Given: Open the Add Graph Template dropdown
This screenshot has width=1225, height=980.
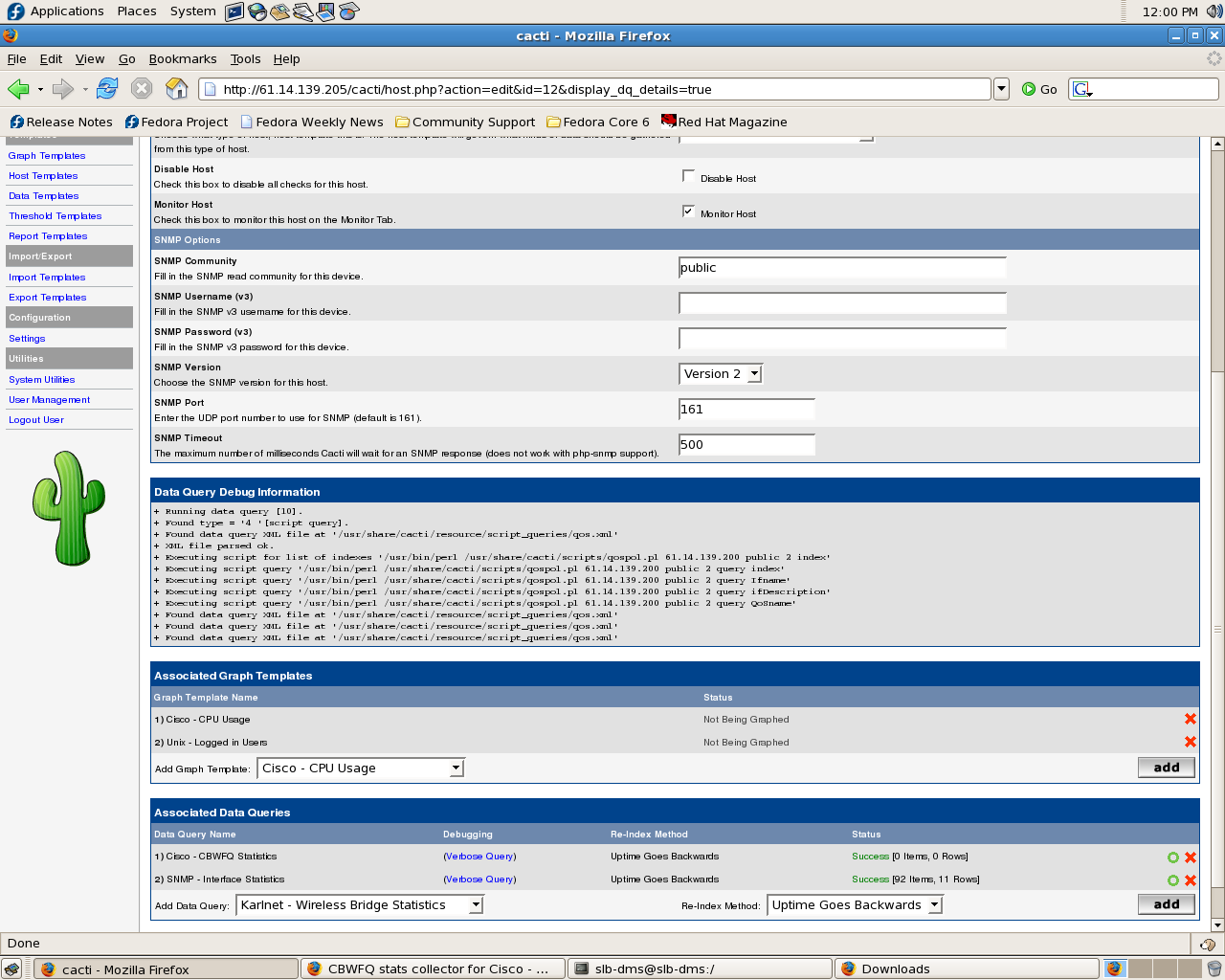Looking at the screenshot, I should 361,768.
